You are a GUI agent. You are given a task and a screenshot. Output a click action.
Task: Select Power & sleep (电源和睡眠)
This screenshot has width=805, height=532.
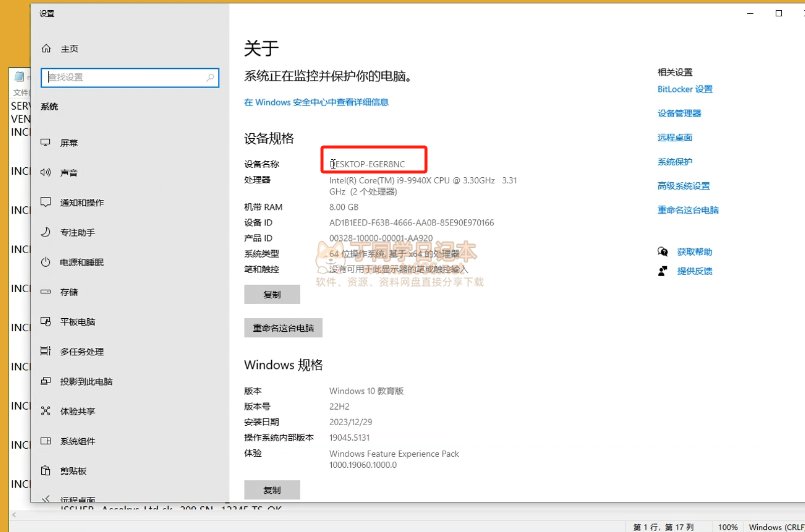pyautogui.click(x=81, y=262)
